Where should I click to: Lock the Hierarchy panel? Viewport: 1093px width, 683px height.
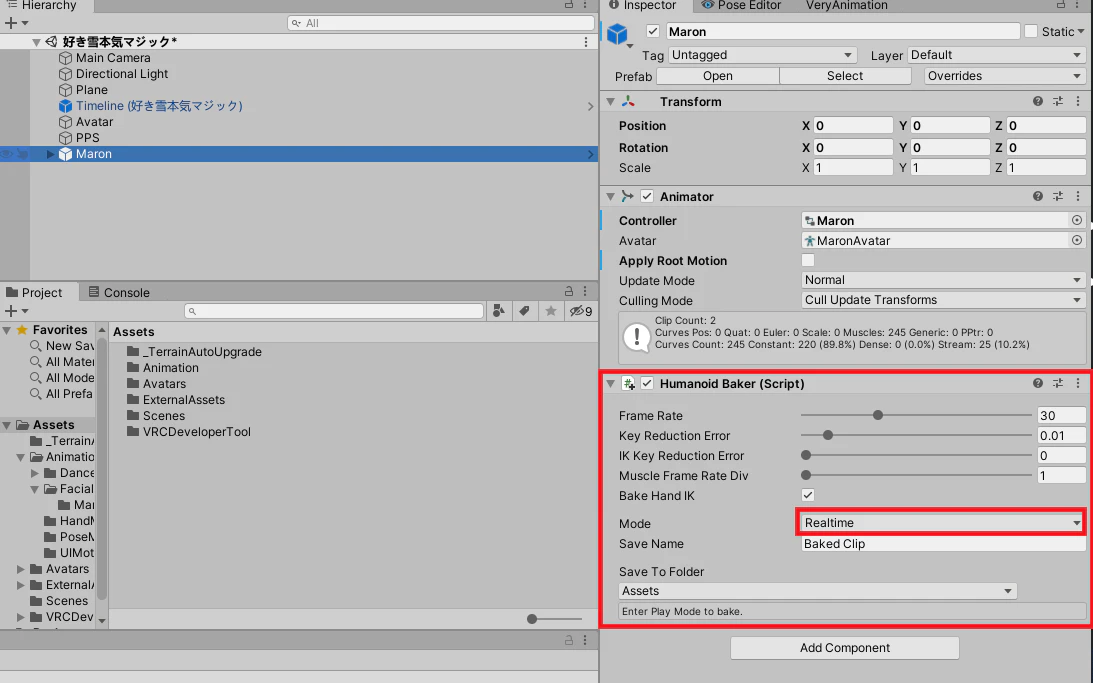click(x=569, y=5)
